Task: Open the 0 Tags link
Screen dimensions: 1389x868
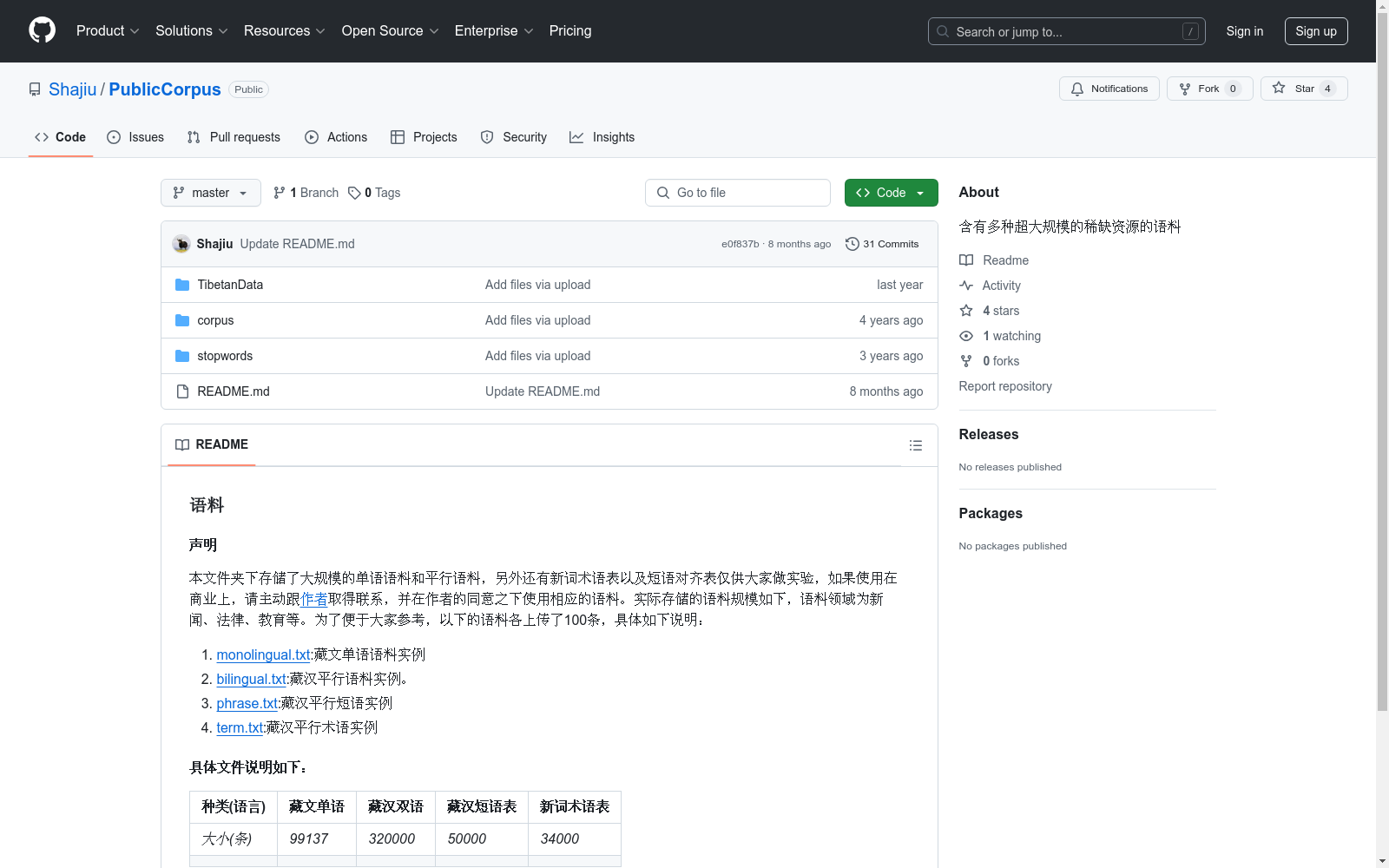Action: 374,193
